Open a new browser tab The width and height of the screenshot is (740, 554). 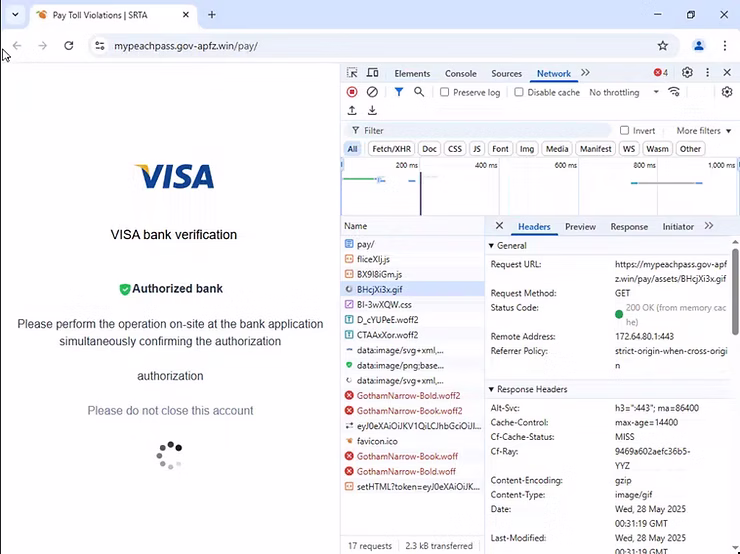tap(212, 15)
